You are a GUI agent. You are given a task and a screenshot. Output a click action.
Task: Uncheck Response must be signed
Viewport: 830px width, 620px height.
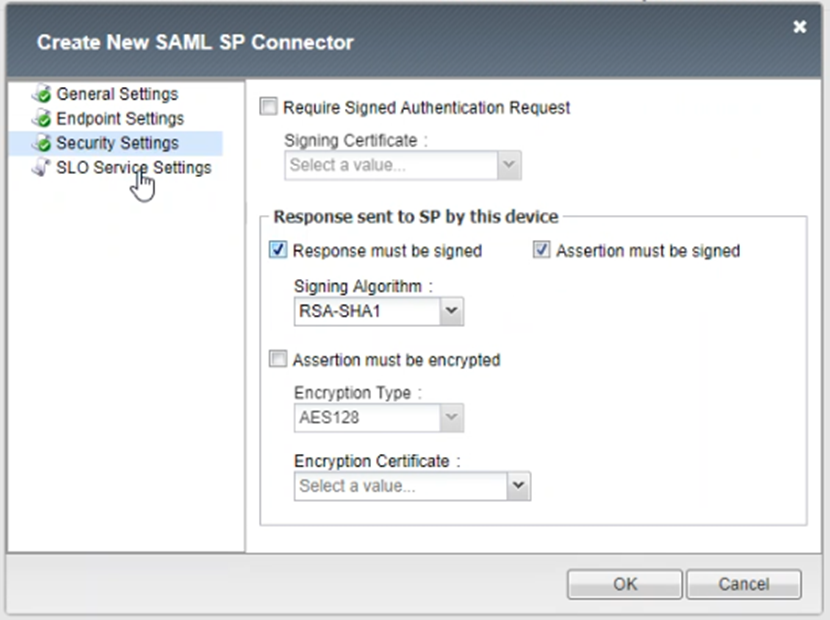tap(278, 250)
